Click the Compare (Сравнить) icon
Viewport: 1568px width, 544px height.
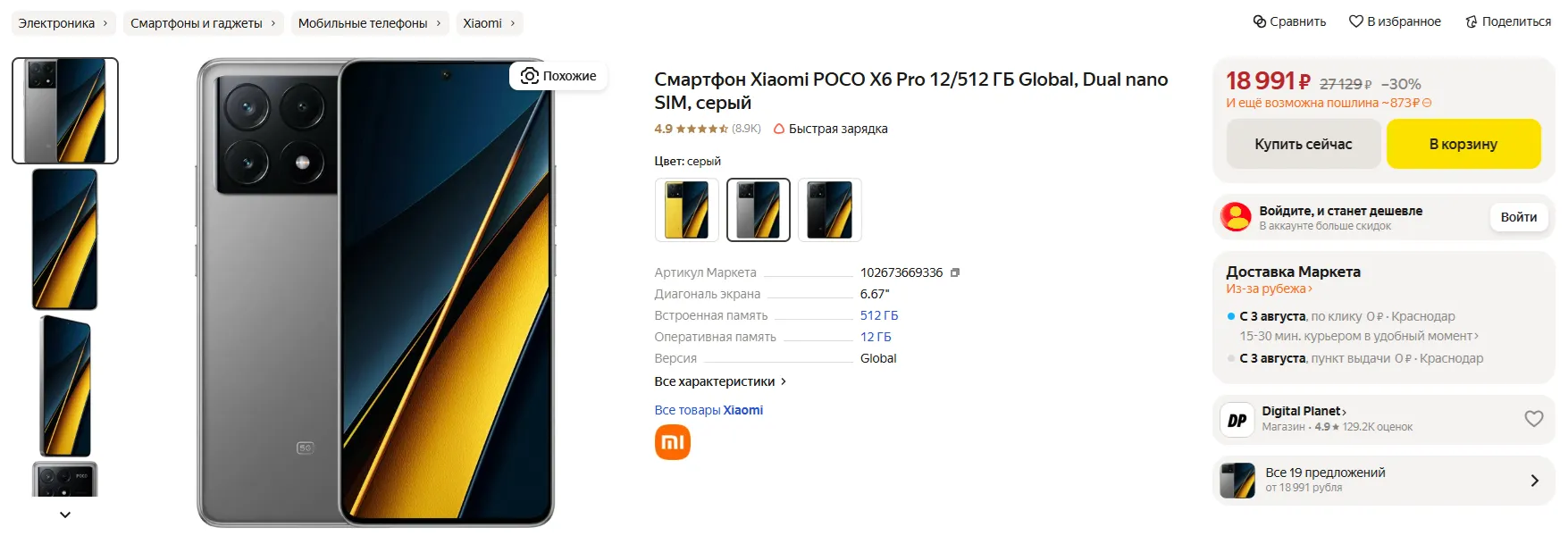pos(1260,21)
